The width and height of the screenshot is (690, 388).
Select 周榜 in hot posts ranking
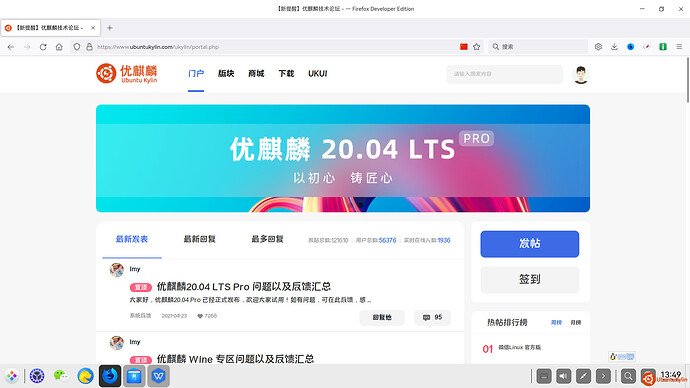[556, 322]
